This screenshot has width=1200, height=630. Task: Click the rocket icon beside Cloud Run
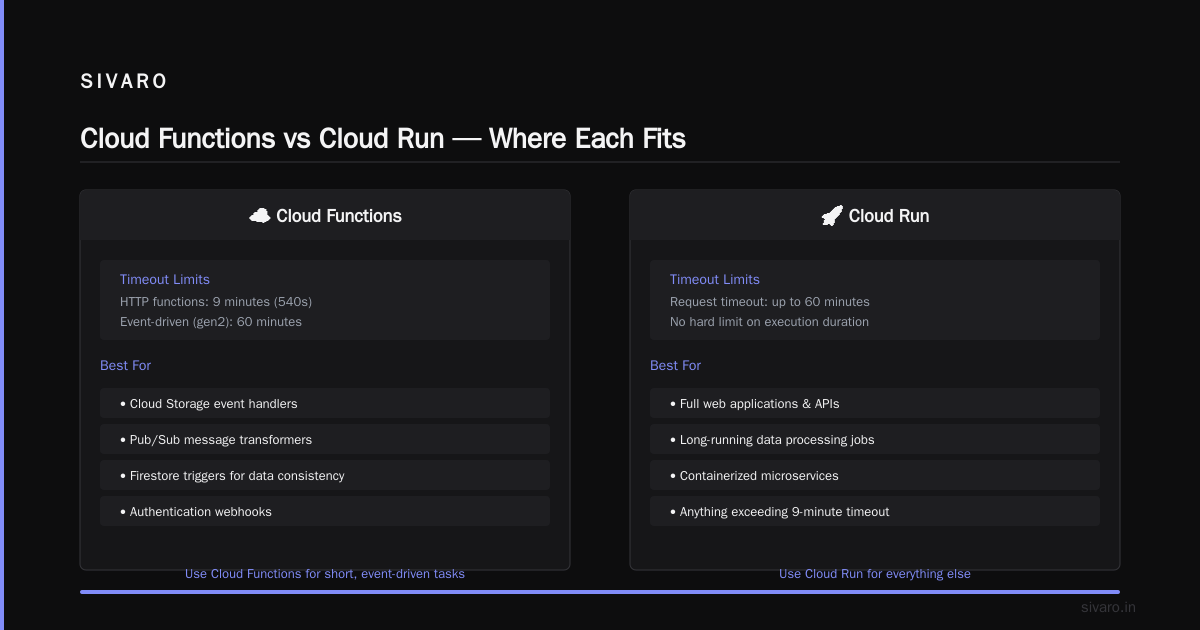point(832,215)
